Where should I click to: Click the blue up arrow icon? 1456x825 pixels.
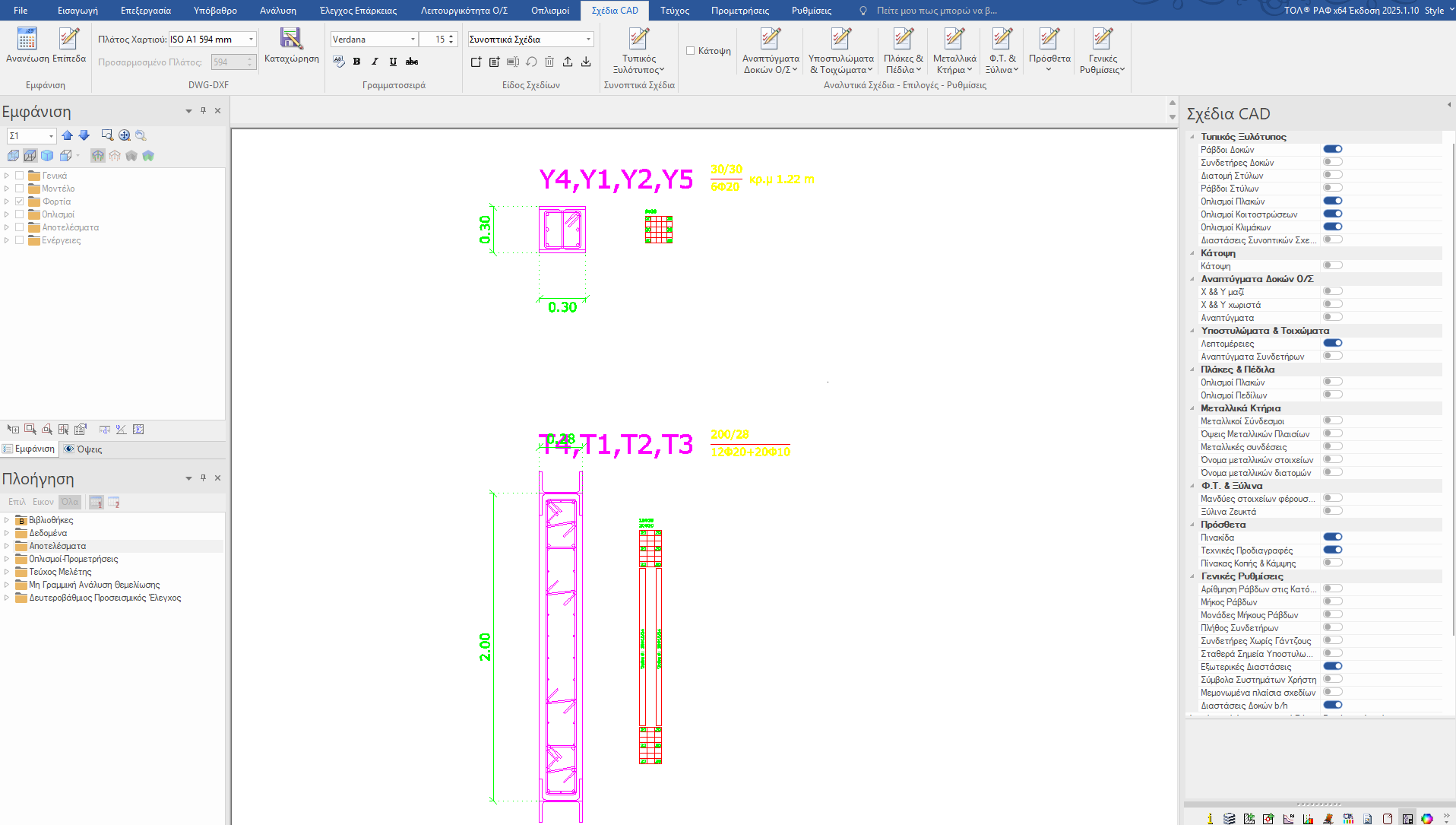(68, 135)
